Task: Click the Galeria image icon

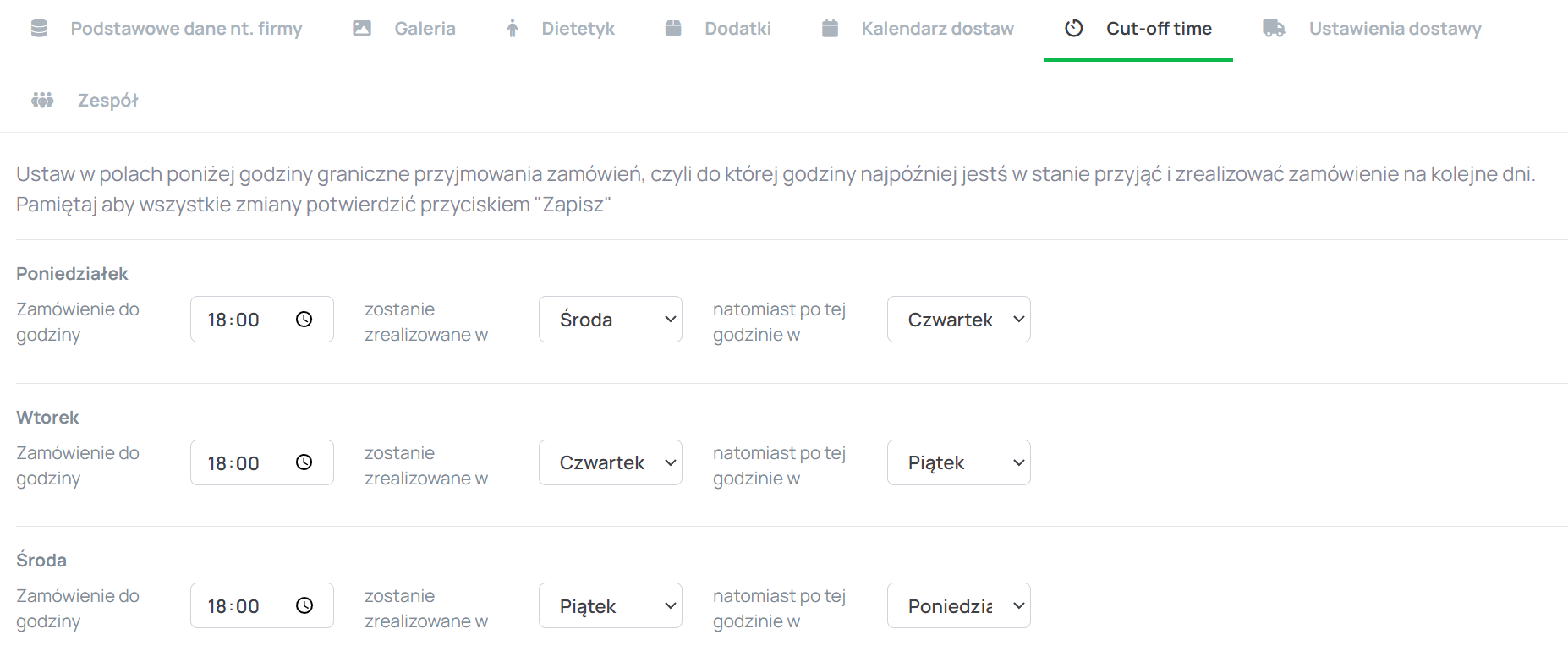Action: pyautogui.click(x=362, y=29)
